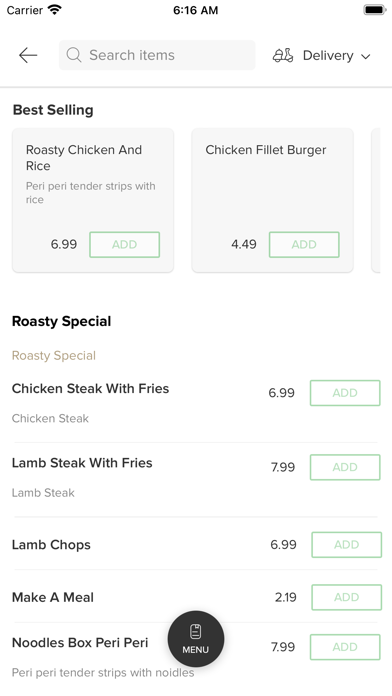
Task: Add Chicken Steak With Fries
Action: click(x=345, y=393)
